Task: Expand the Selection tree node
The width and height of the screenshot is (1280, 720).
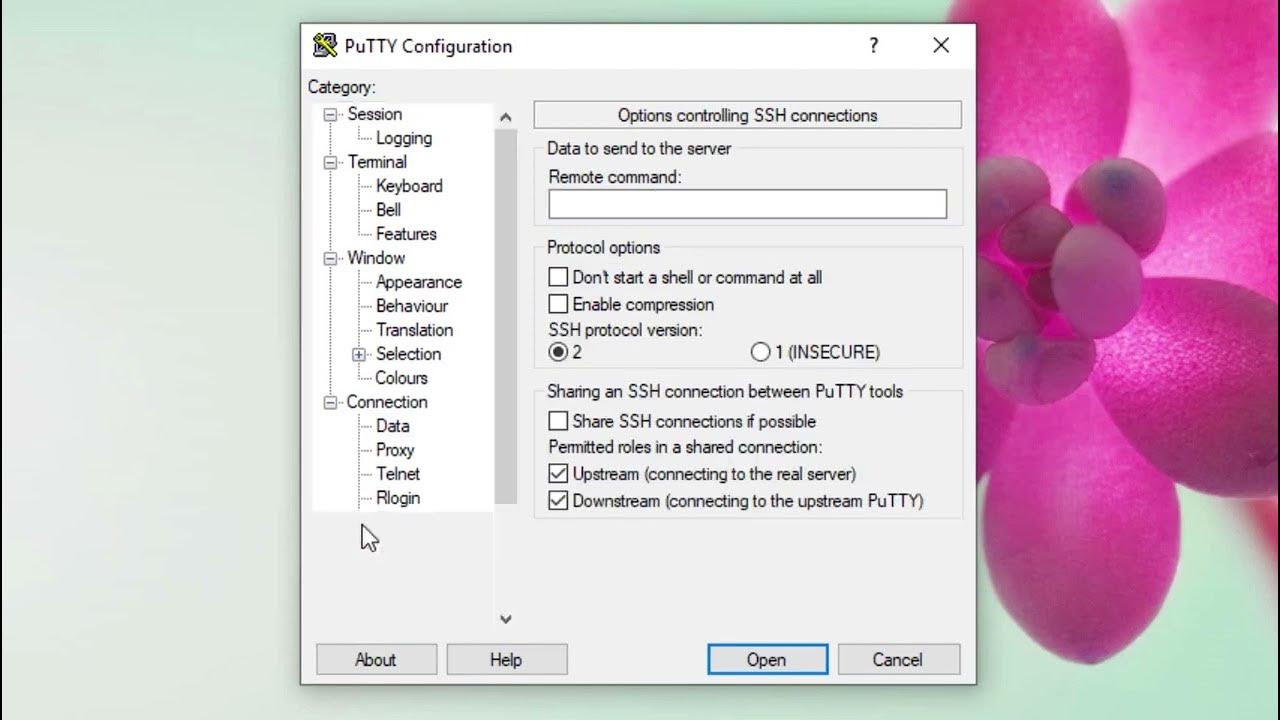Action: 359,355
